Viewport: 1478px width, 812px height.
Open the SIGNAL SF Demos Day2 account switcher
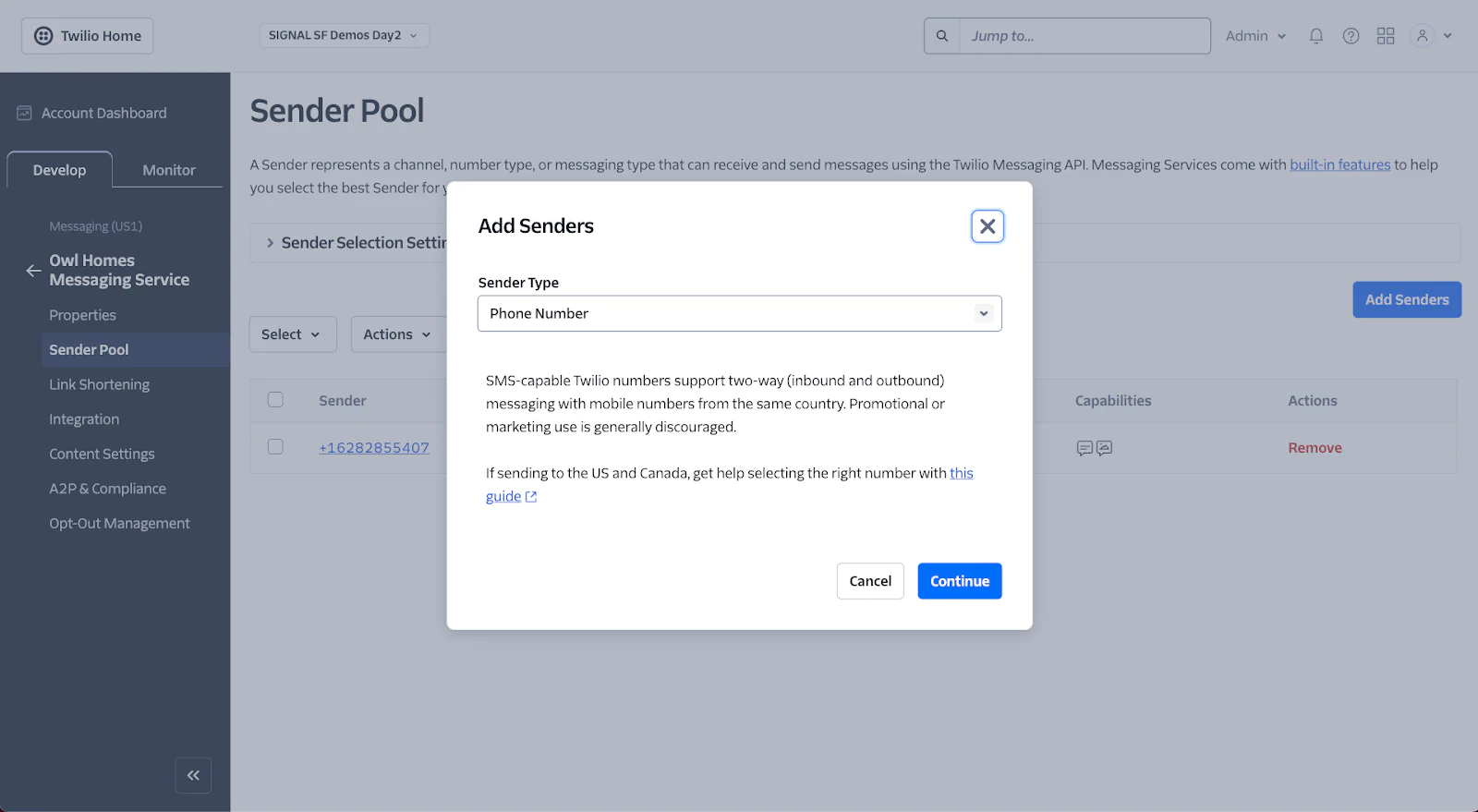[x=344, y=35]
